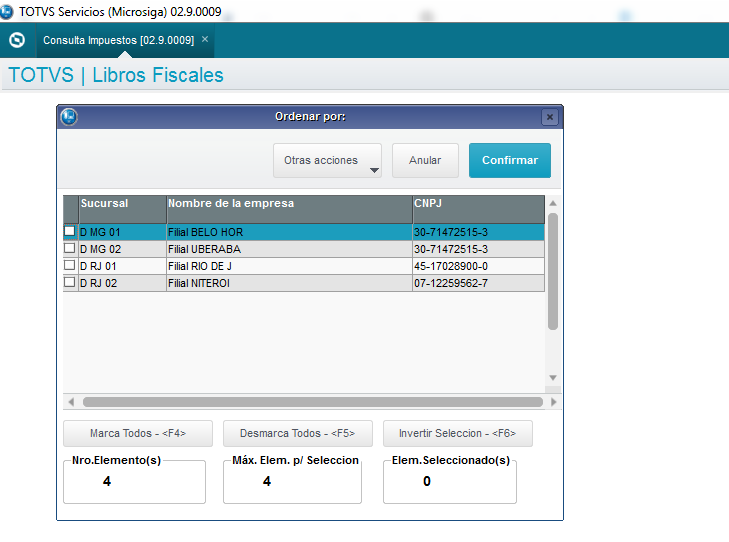Image resolution: width=729 pixels, height=542 pixels.
Task: Click the TOTVS title bar app icon
Action: tap(7, 12)
